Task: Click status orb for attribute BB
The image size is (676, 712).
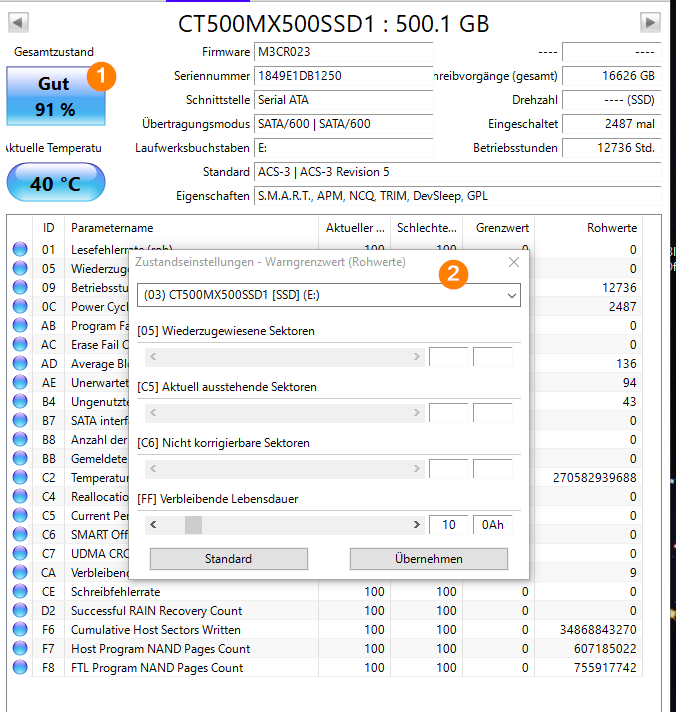Action: click(20, 459)
